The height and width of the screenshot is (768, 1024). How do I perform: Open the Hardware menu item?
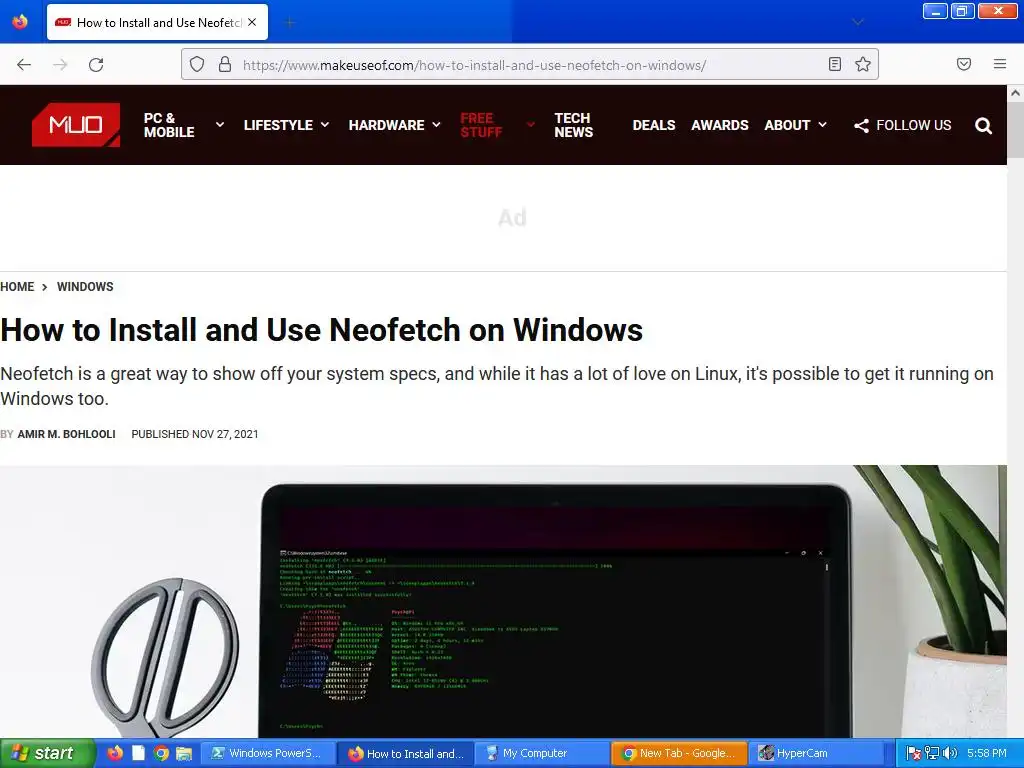click(387, 125)
